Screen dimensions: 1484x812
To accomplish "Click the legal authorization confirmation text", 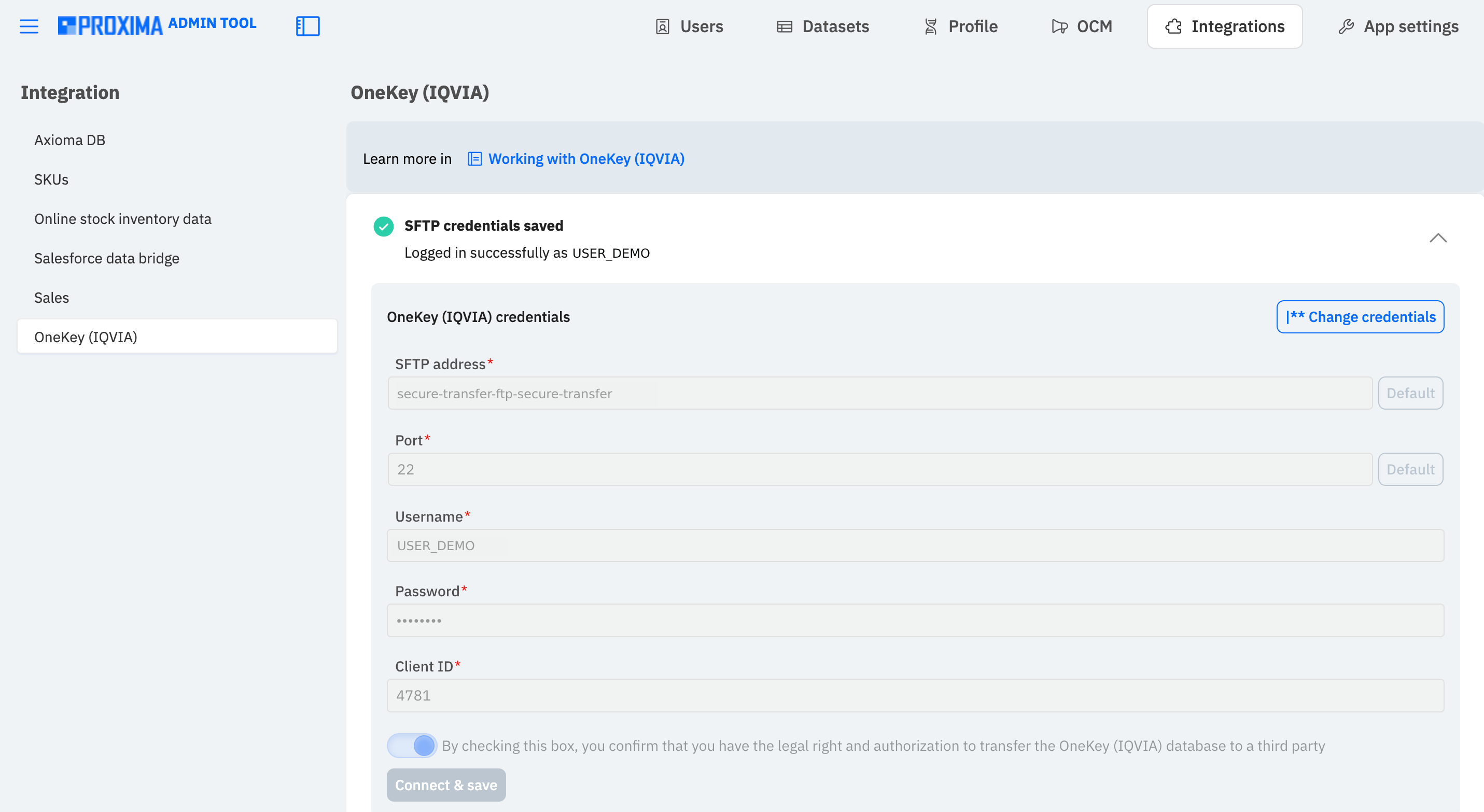I will coord(883,746).
